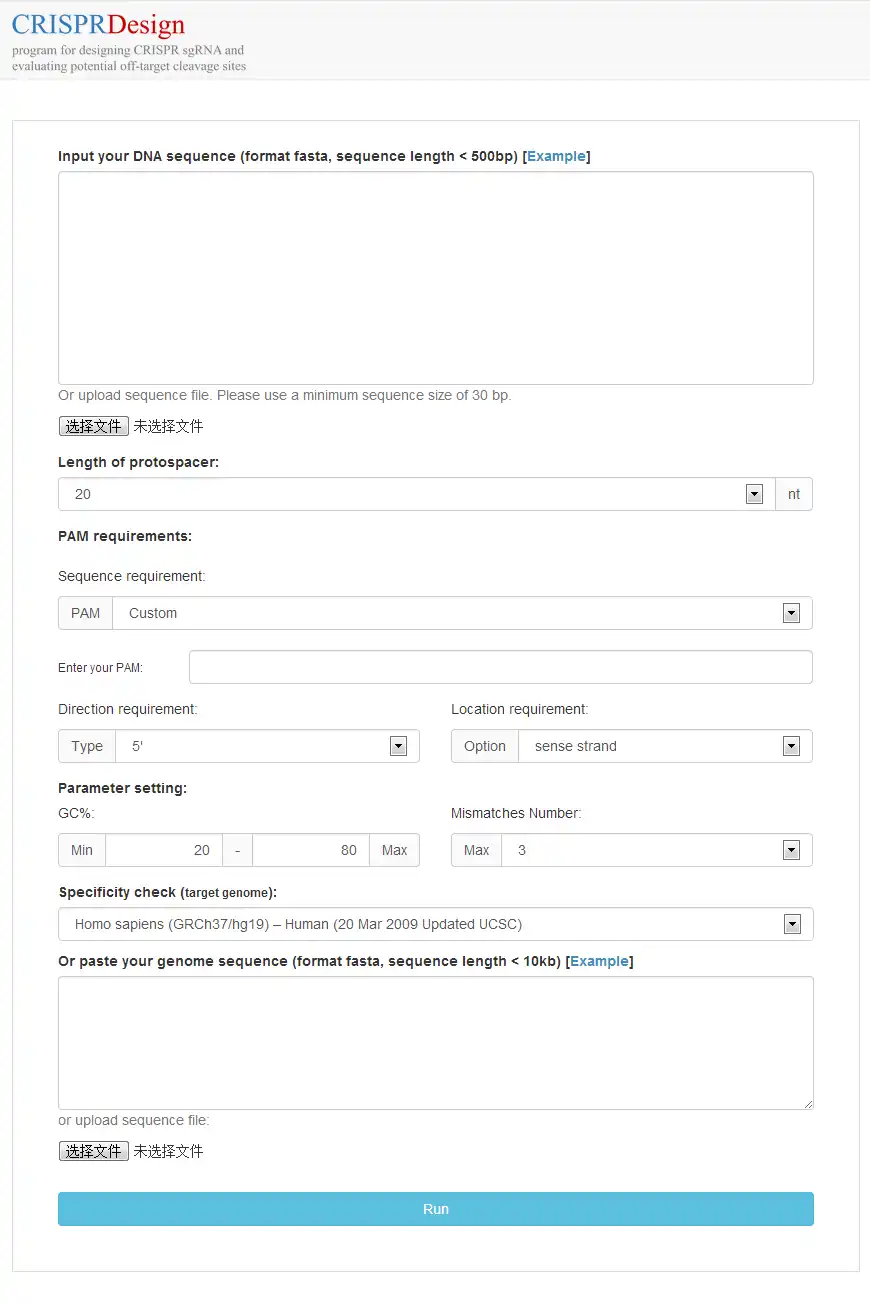Click the GC% minimum value field
Image resolution: width=870 pixels, height=1305 pixels.
[163, 850]
